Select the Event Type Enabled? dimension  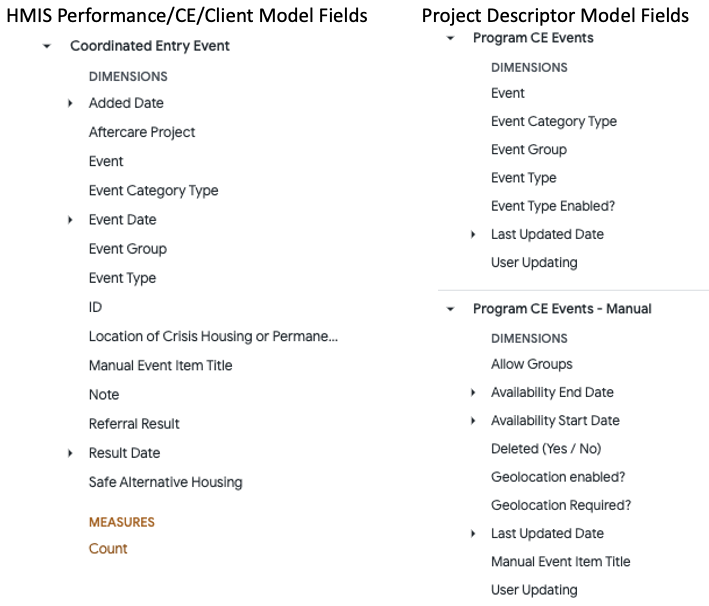(x=552, y=206)
